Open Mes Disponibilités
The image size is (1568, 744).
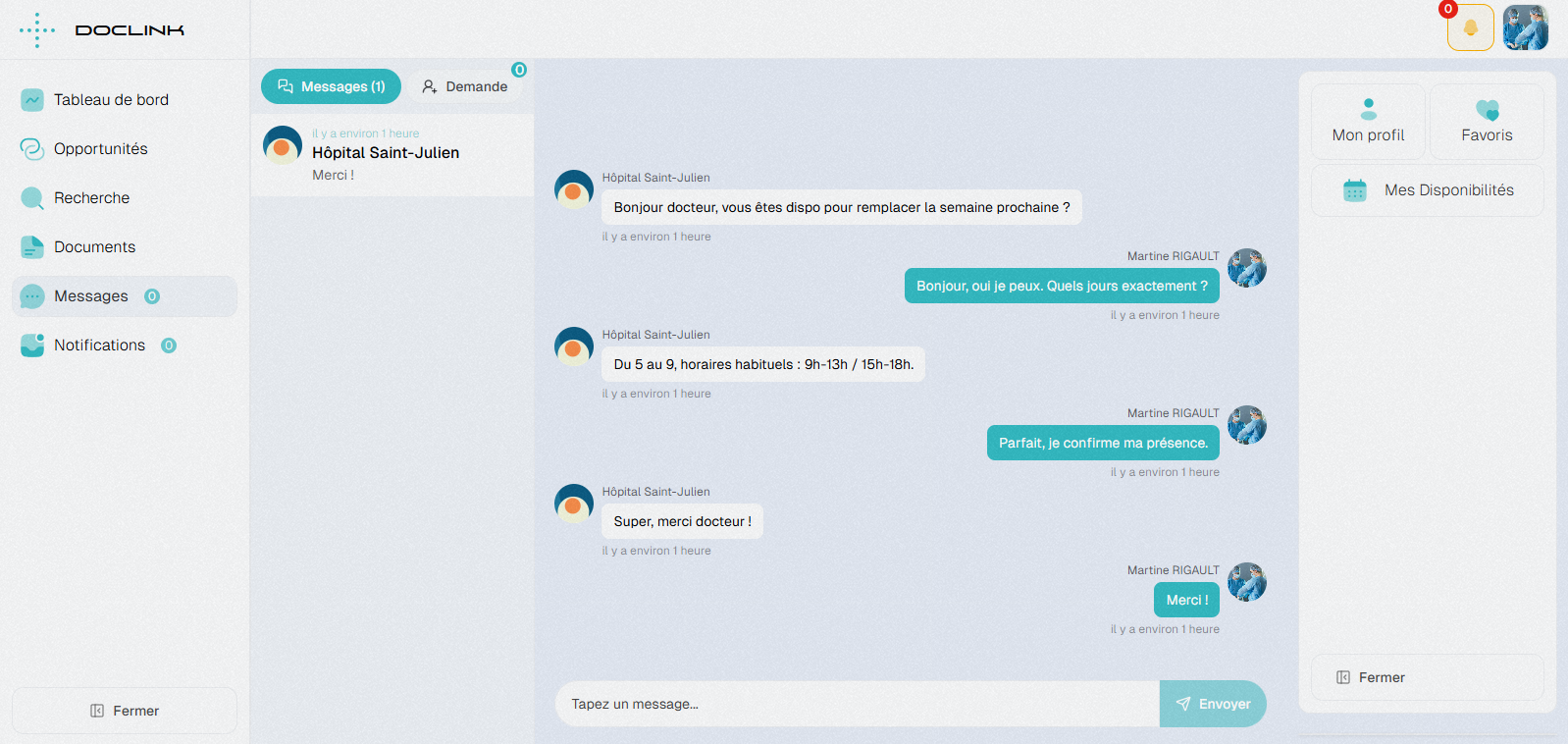(1428, 190)
